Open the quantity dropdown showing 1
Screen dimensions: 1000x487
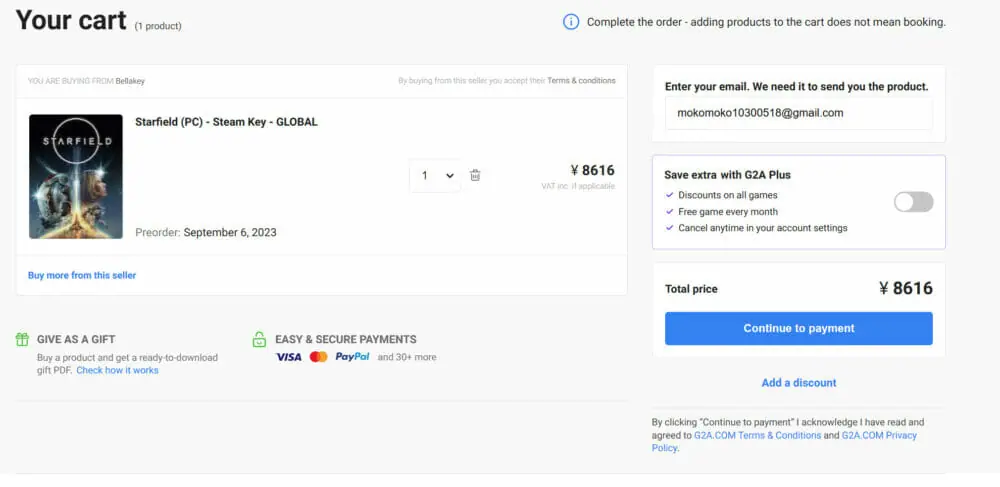[437, 175]
